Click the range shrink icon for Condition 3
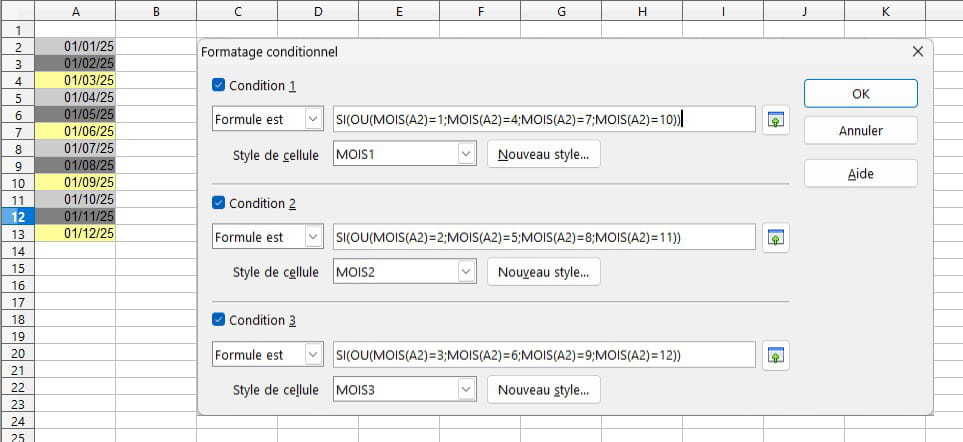 tap(775, 355)
